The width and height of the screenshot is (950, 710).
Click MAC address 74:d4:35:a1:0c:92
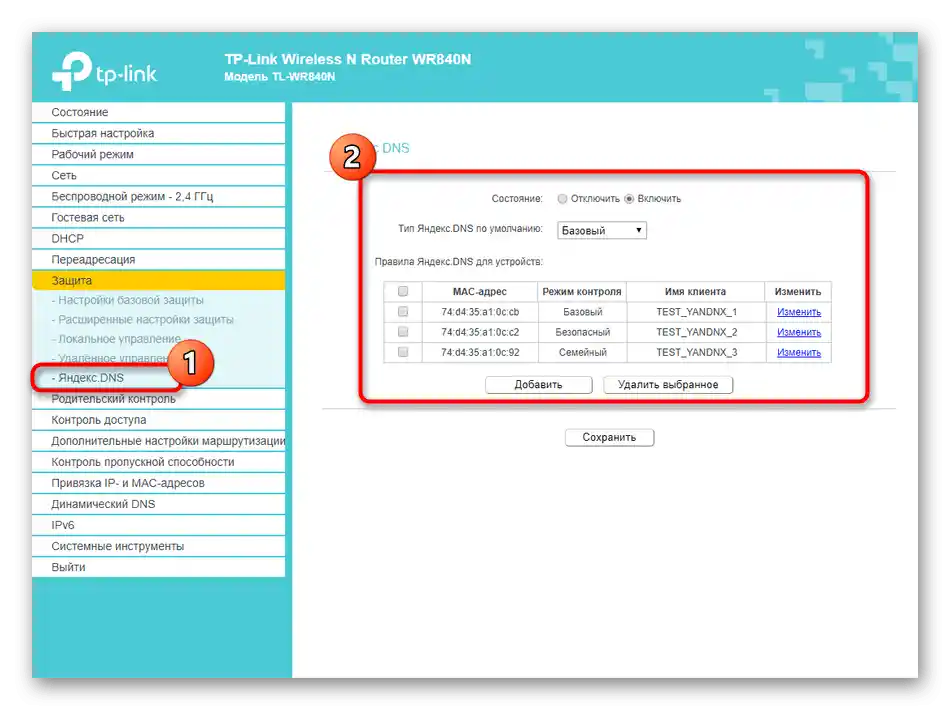(x=480, y=353)
